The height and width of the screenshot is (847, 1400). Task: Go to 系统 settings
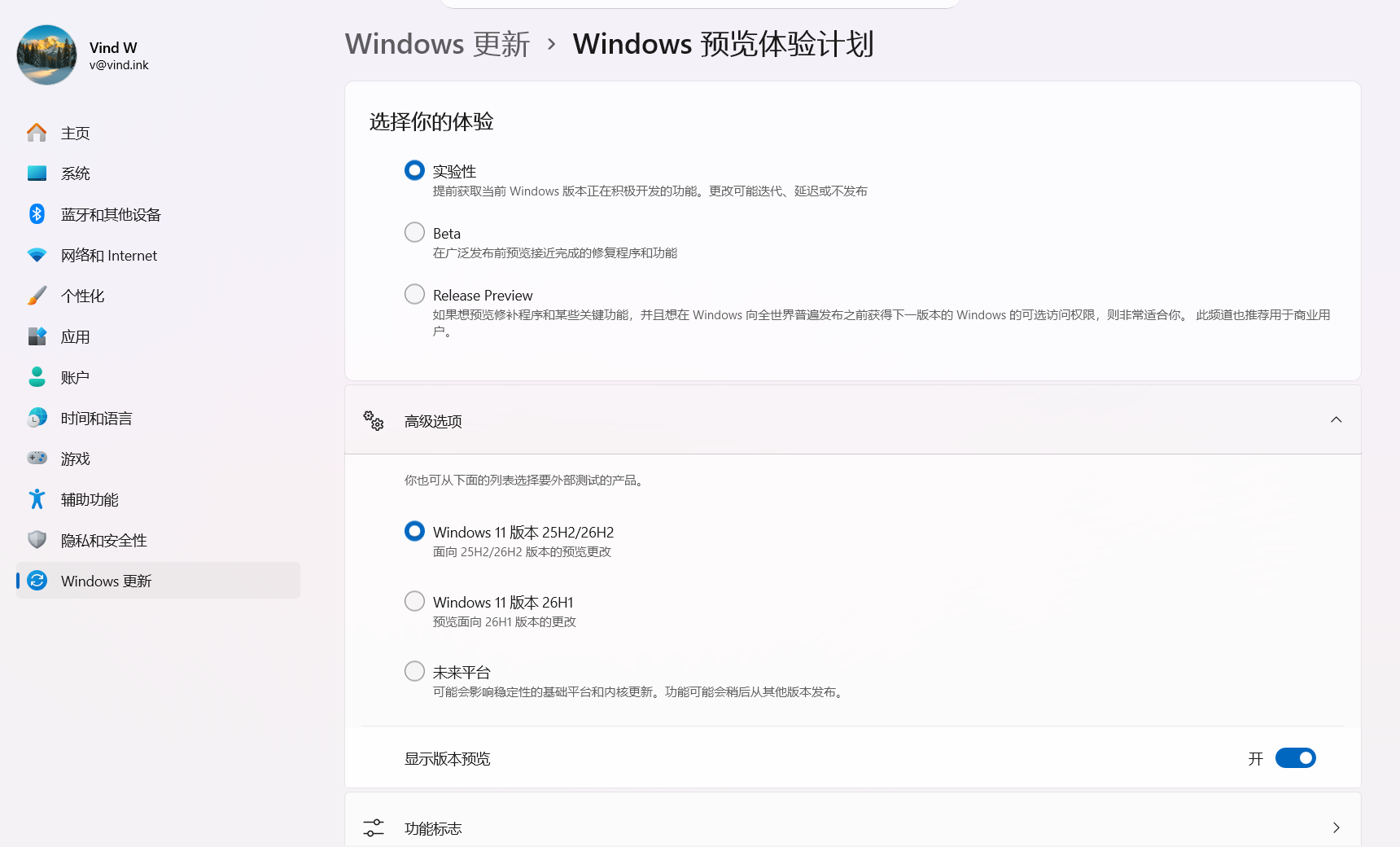(x=158, y=173)
